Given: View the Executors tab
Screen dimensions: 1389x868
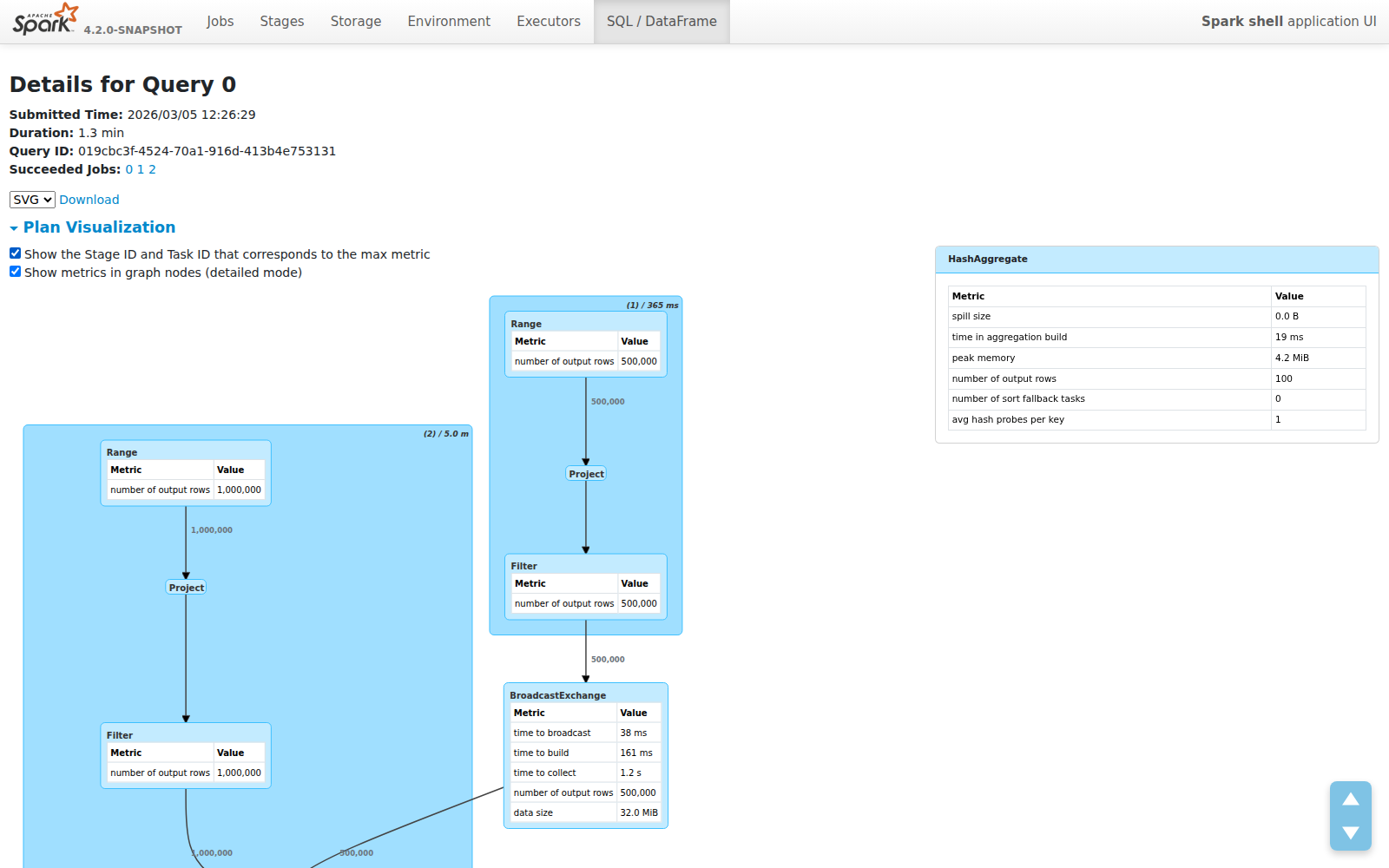Looking at the screenshot, I should point(549,21).
